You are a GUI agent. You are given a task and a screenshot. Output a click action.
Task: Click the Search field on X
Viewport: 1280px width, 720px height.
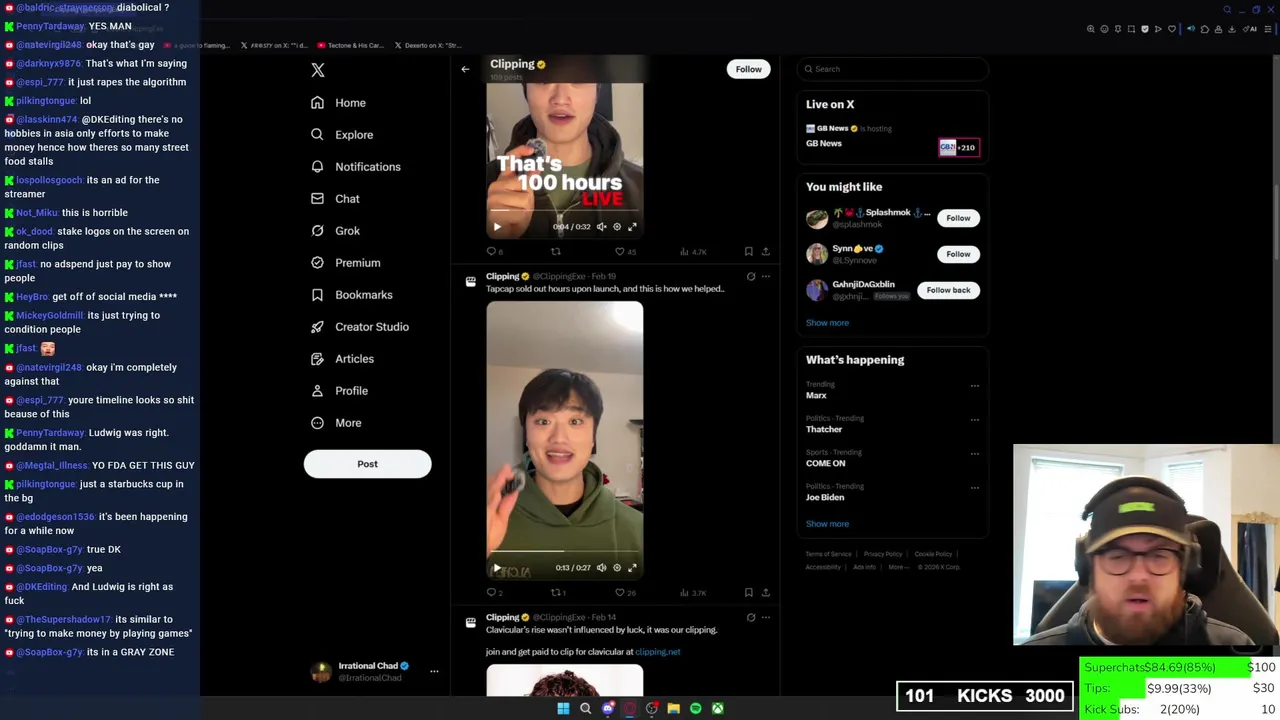[x=893, y=69]
